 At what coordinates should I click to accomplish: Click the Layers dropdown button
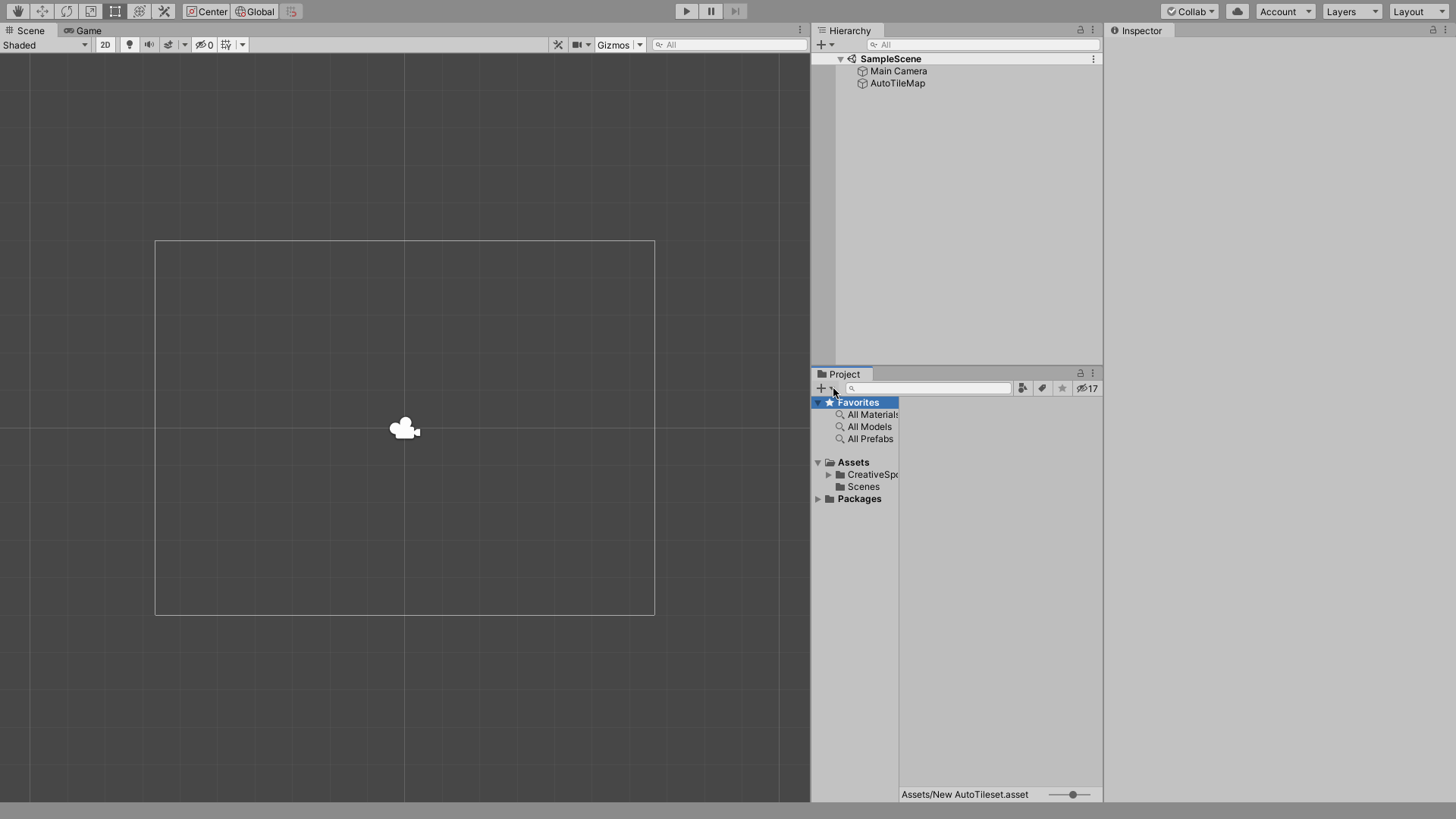point(1352,11)
